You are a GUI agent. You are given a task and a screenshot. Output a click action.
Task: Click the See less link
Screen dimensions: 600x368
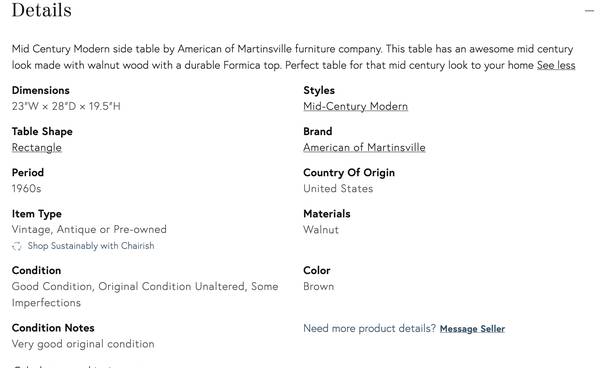pos(556,65)
